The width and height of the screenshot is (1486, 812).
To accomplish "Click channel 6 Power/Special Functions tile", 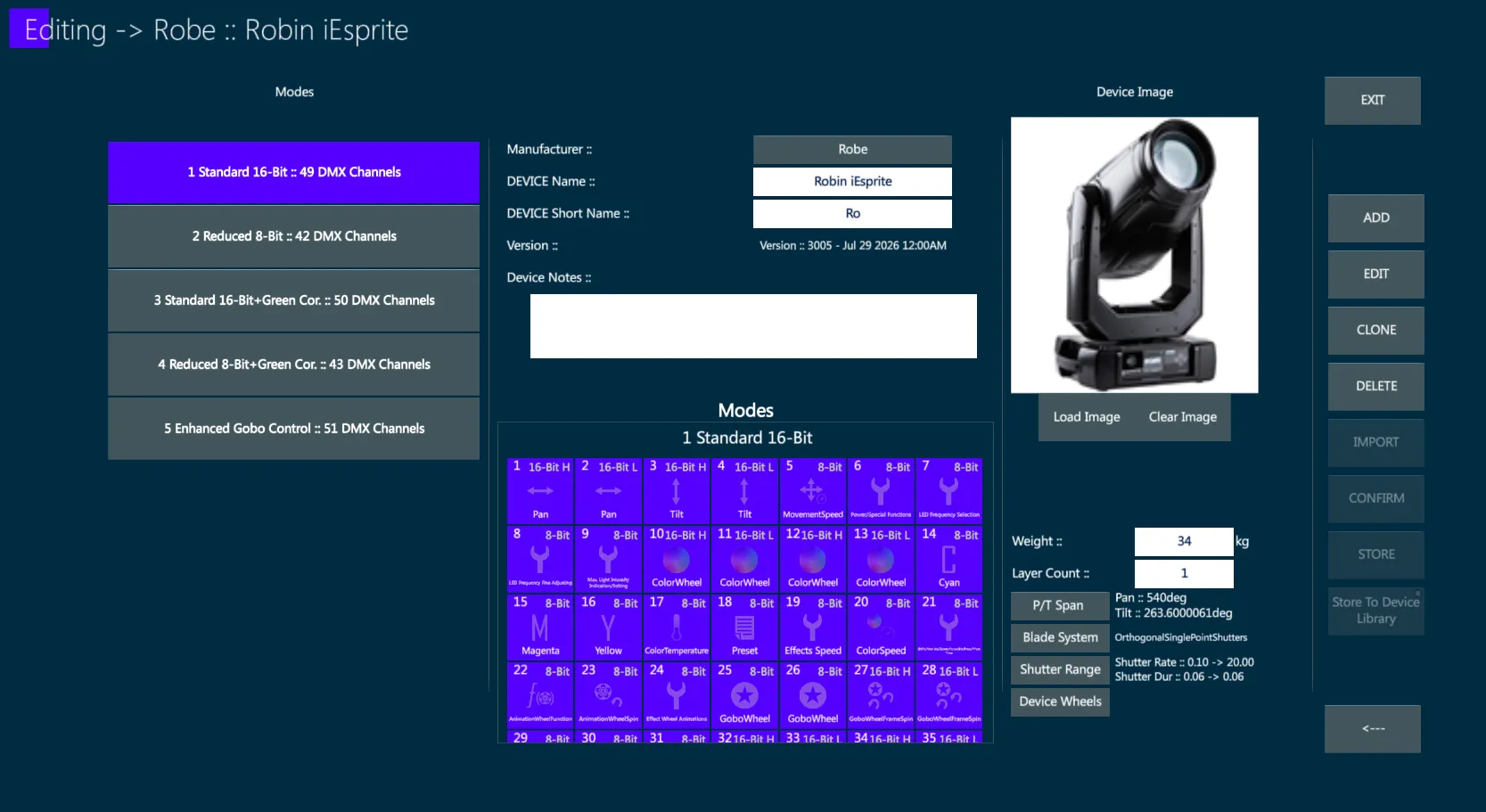I will [881, 490].
